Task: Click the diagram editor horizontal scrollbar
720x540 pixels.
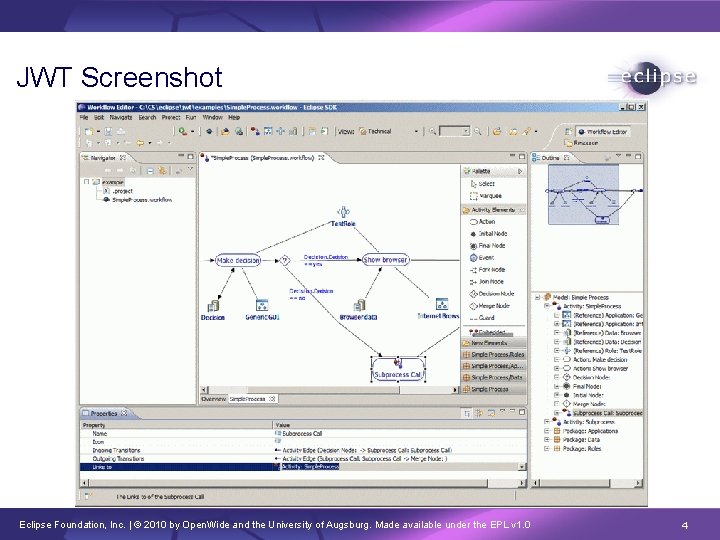Action: 328,390
